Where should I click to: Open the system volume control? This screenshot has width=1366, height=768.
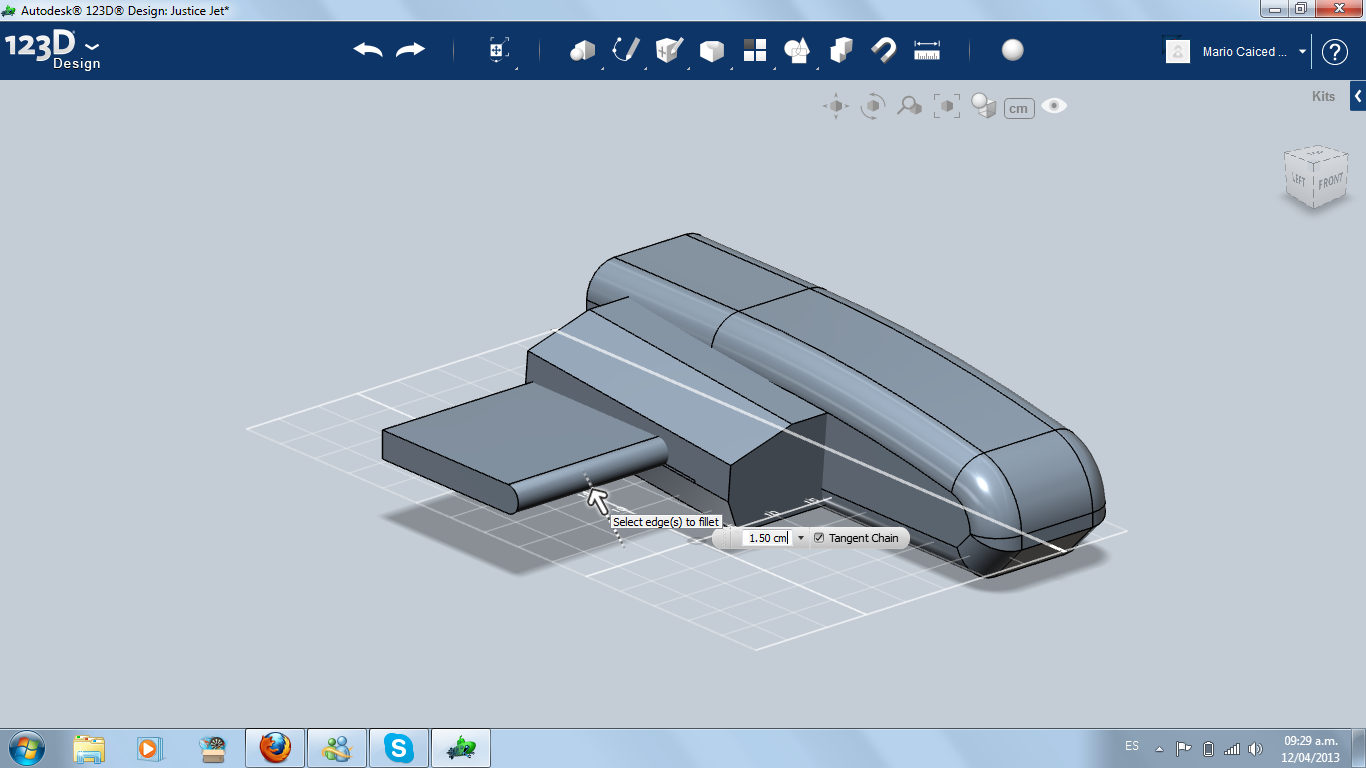point(1256,749)
